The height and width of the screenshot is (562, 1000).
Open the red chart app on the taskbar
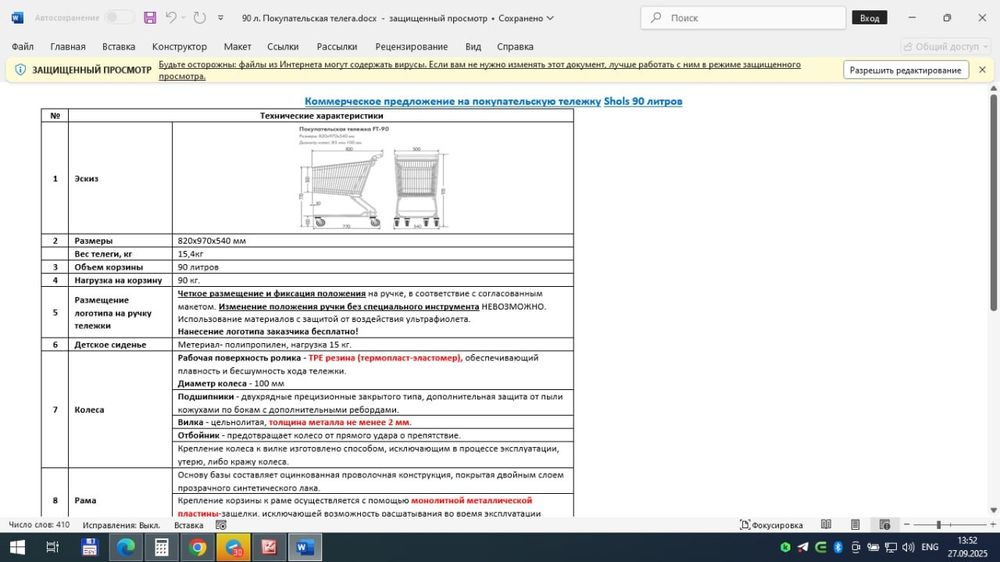point(269,547)
